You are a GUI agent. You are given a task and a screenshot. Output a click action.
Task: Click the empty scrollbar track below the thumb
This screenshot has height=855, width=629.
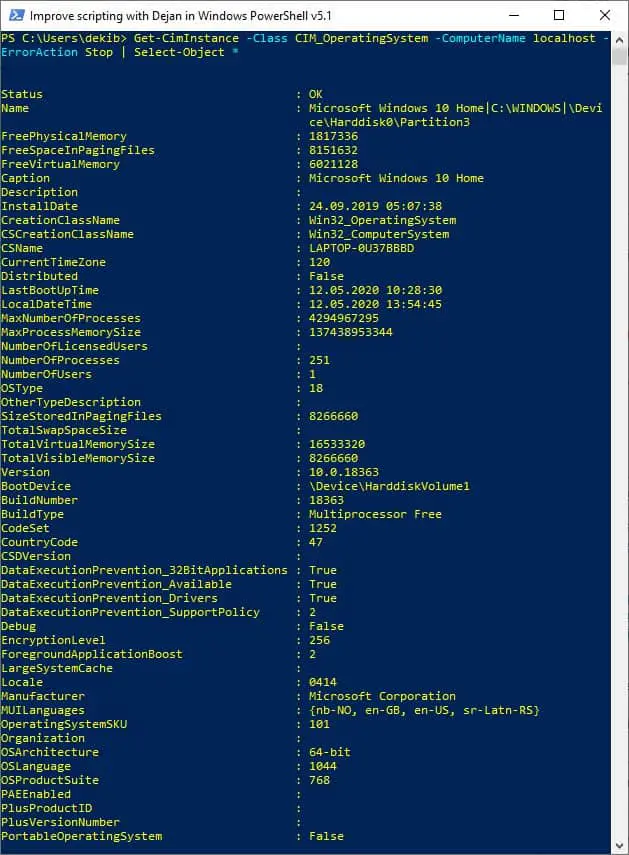click(x=619, y=453)
